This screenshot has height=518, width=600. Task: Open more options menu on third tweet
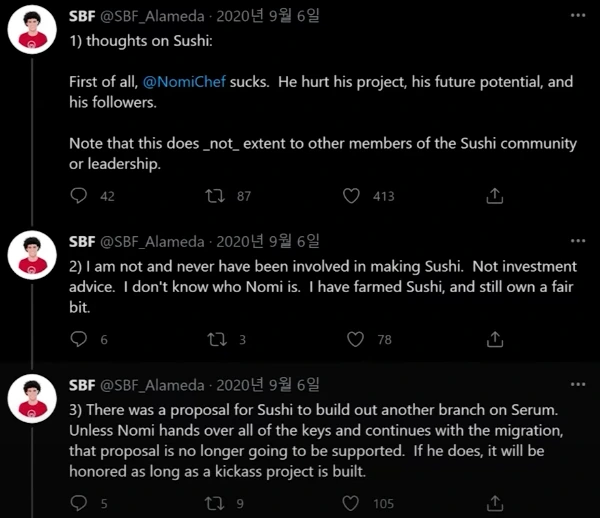tap(577, 385)
